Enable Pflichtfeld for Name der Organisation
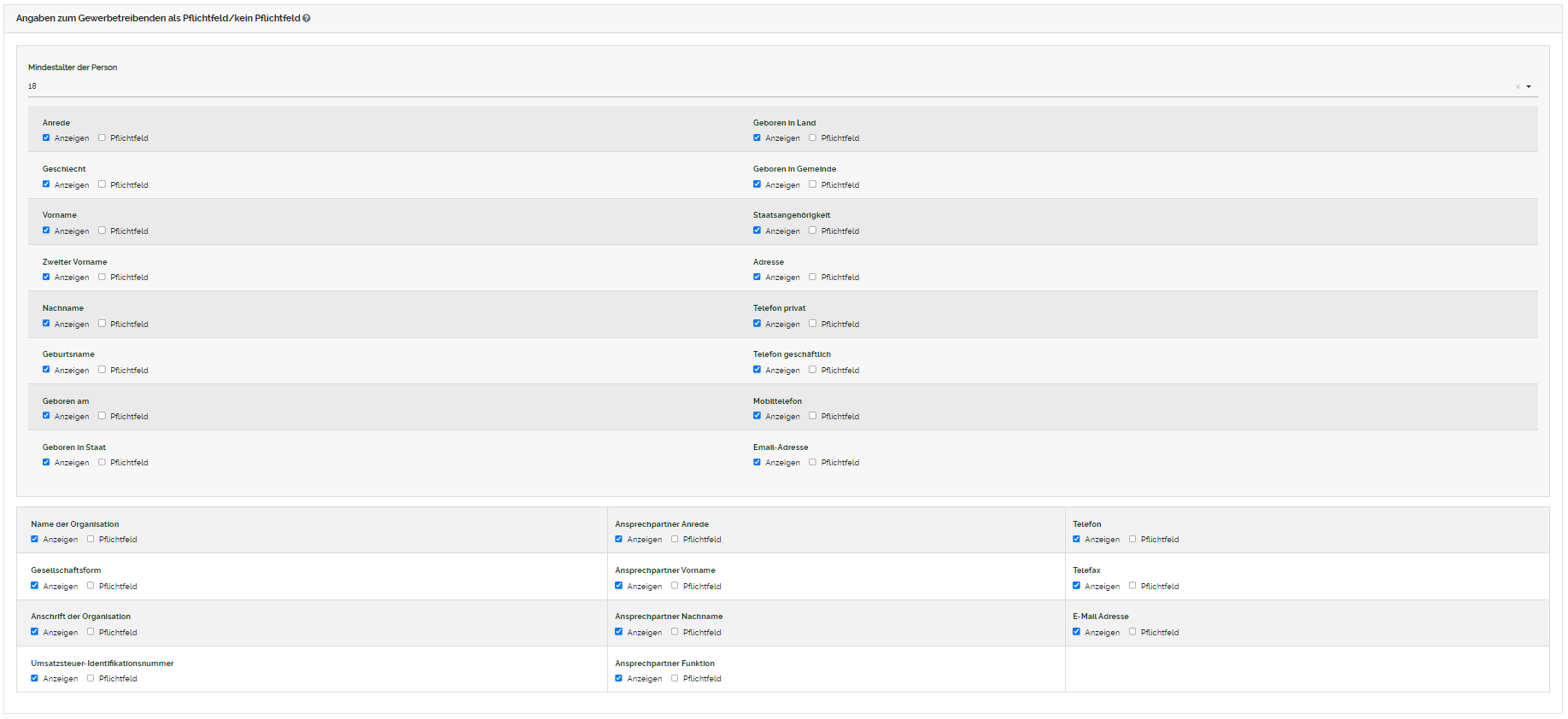The width and height of the screenshot is (1568, 719). coord(91,539)
